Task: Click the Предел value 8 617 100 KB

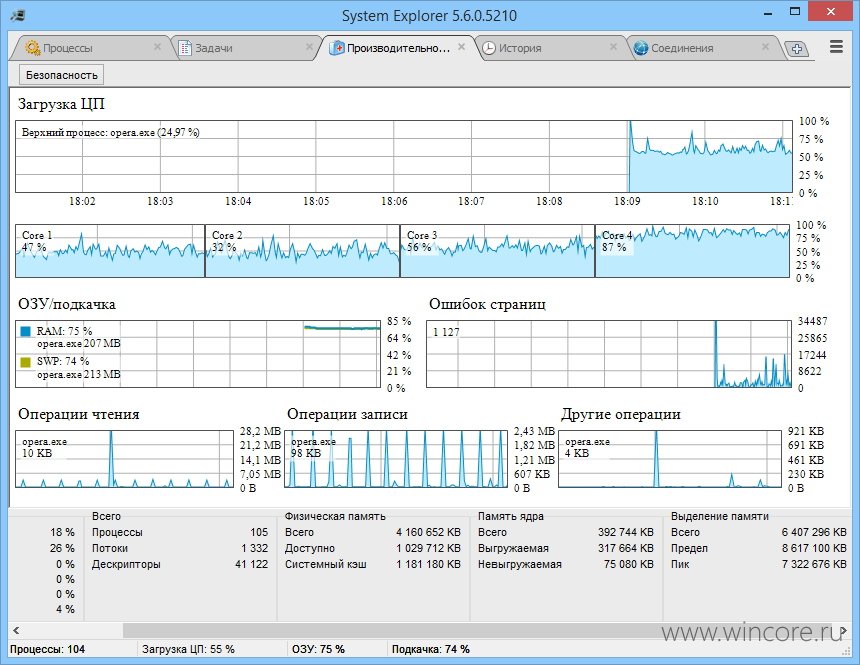Action: click(814, 548)
